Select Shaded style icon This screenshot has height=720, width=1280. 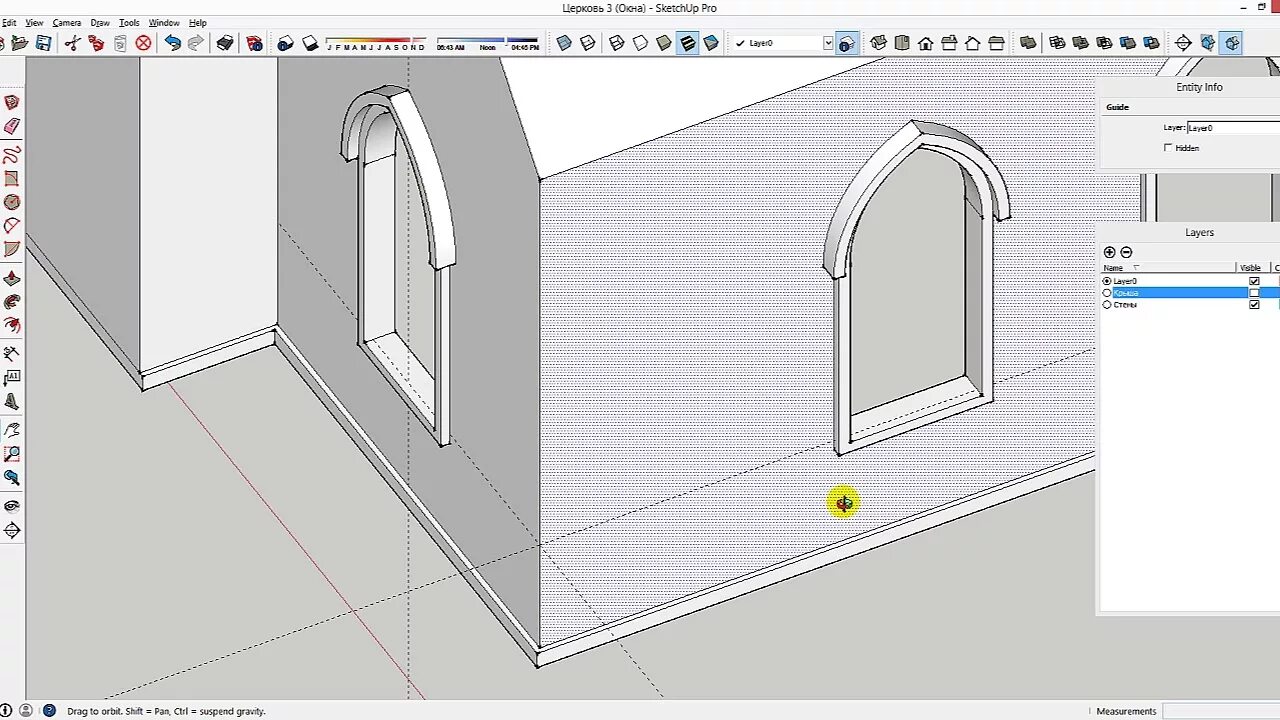click(x=663, y=43)
